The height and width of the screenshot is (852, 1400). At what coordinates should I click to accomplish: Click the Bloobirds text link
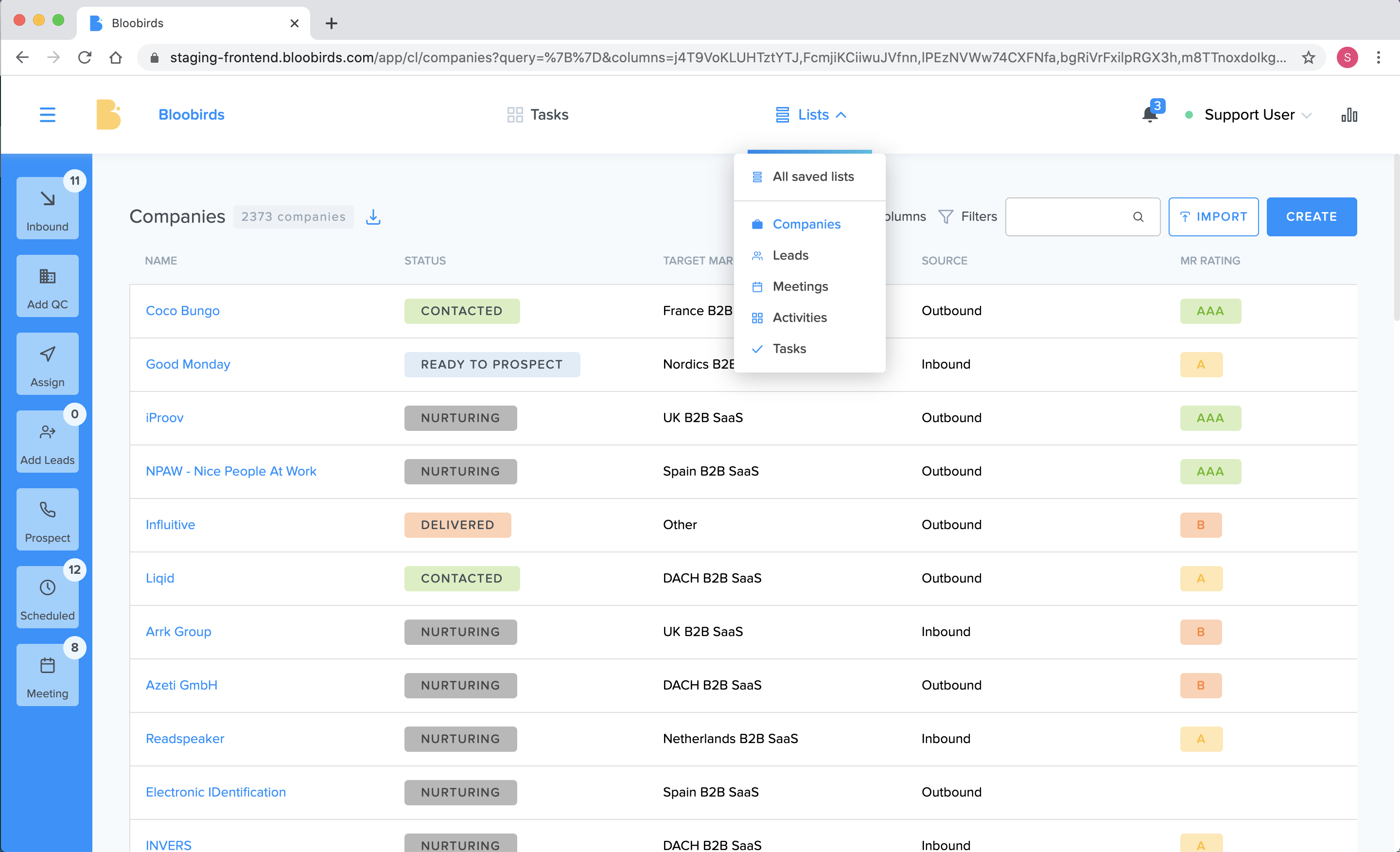[x=191, y=115]
